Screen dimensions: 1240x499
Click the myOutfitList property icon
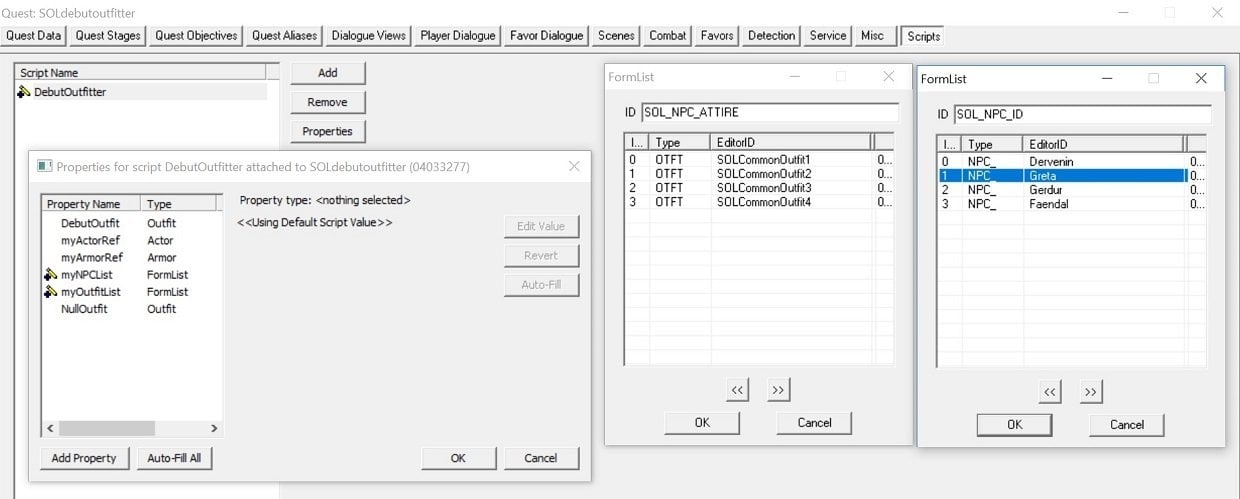point(51,291)
